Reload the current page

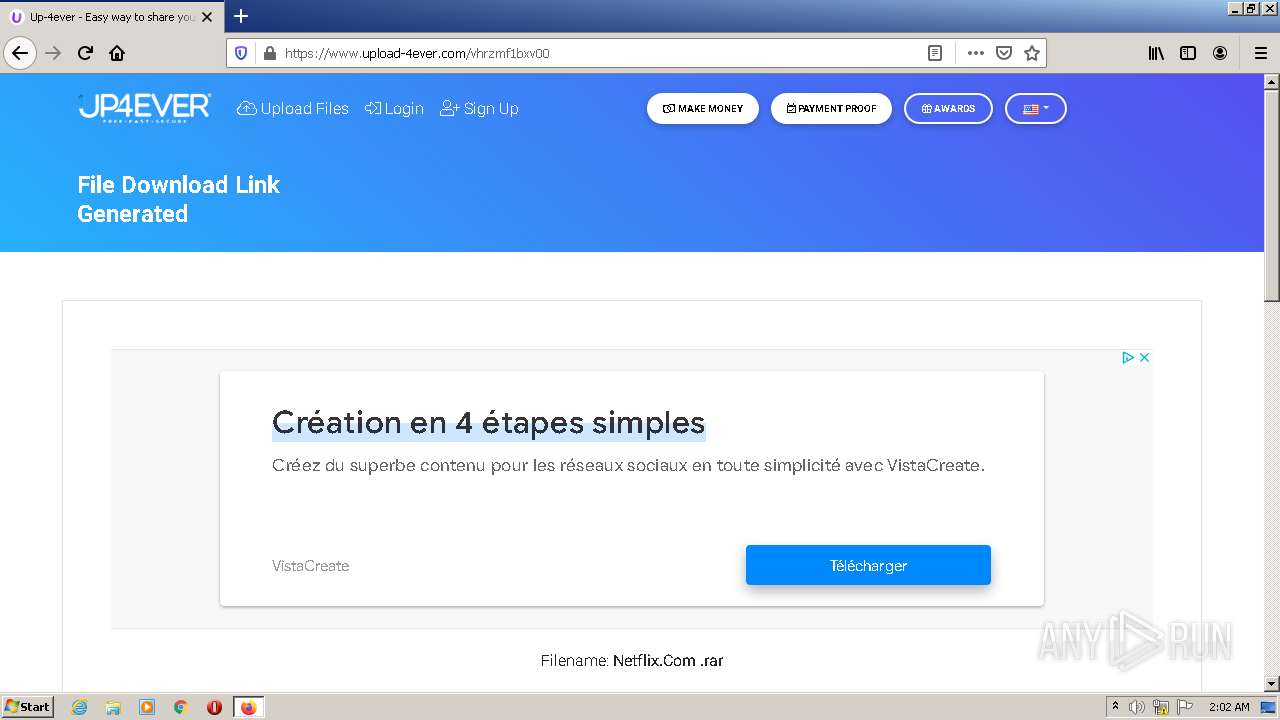85,53
